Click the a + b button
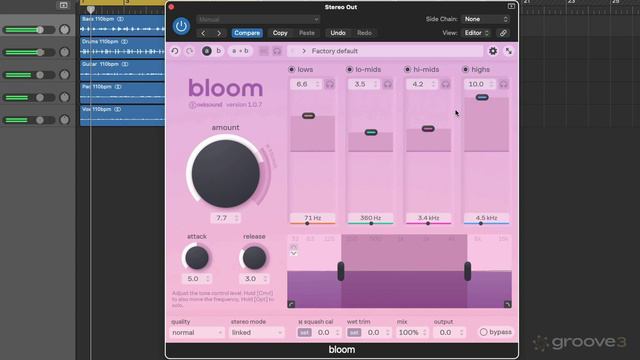The height and width of the screenshot is (360, 640). click(x=240, y=51)
